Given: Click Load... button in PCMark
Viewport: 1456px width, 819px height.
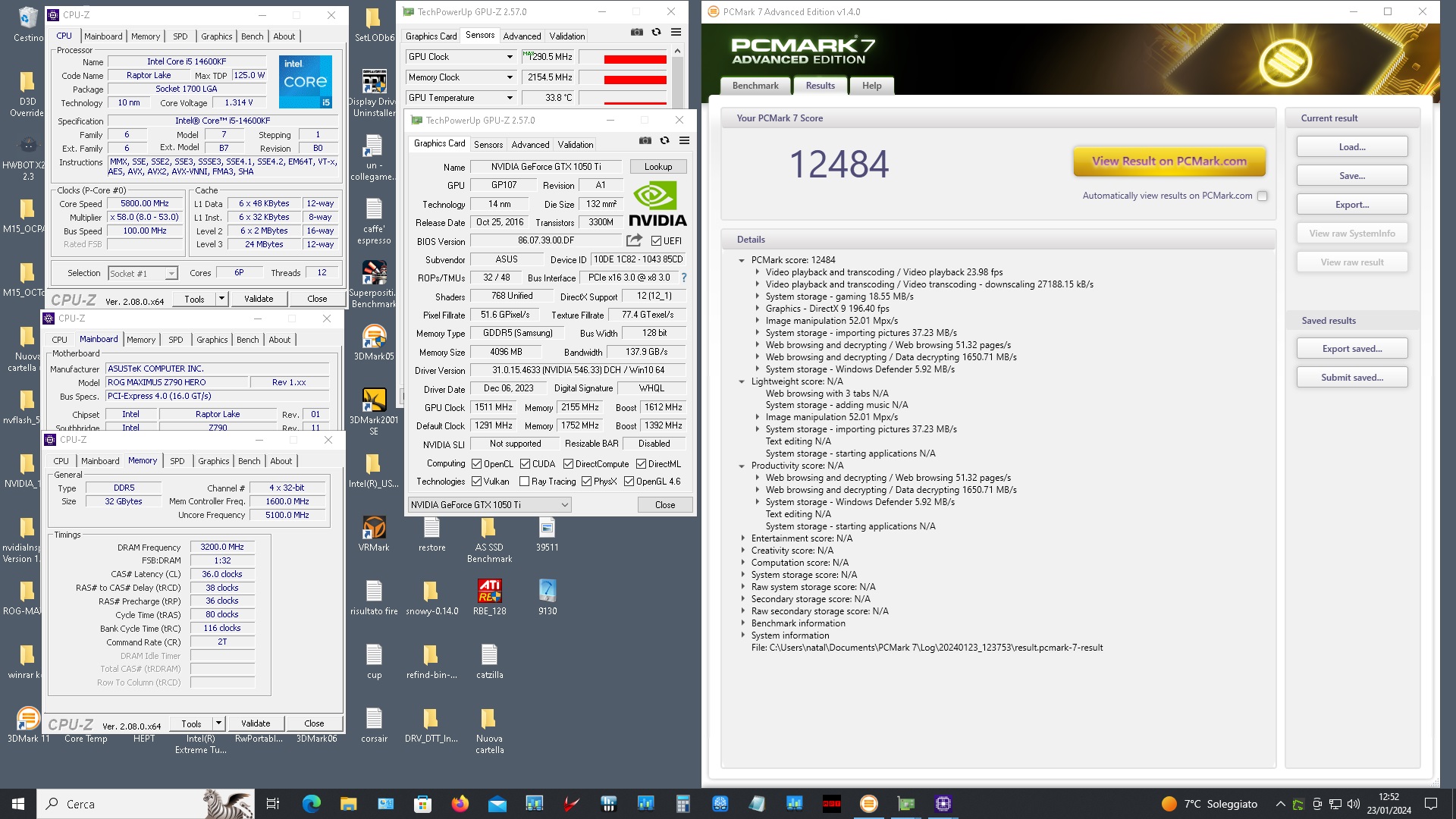Looking at the screenshot, I should [1352, 147].
